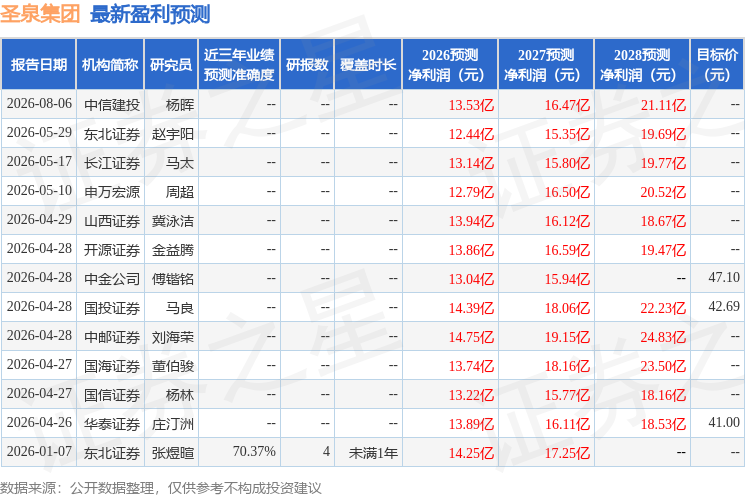Click analyst name 张煜暄
Viewport: 745px width, 497px height.
coord(173,453)
